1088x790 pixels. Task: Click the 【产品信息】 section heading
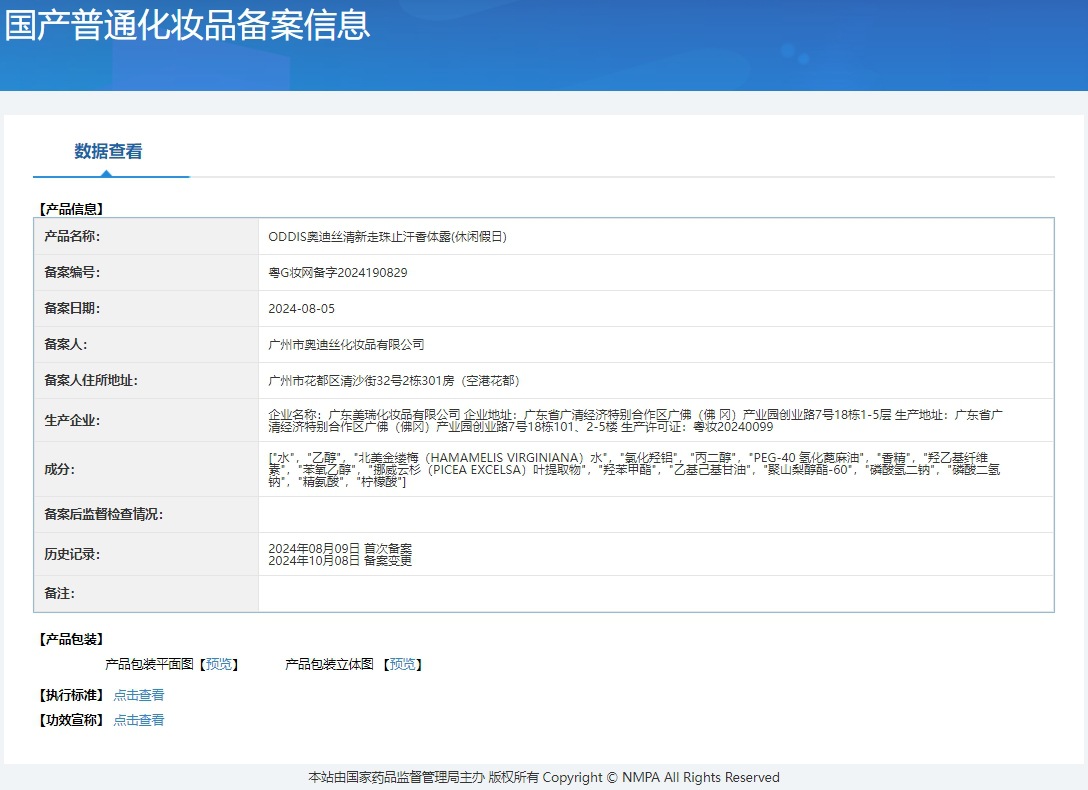[x=71, y=209]
